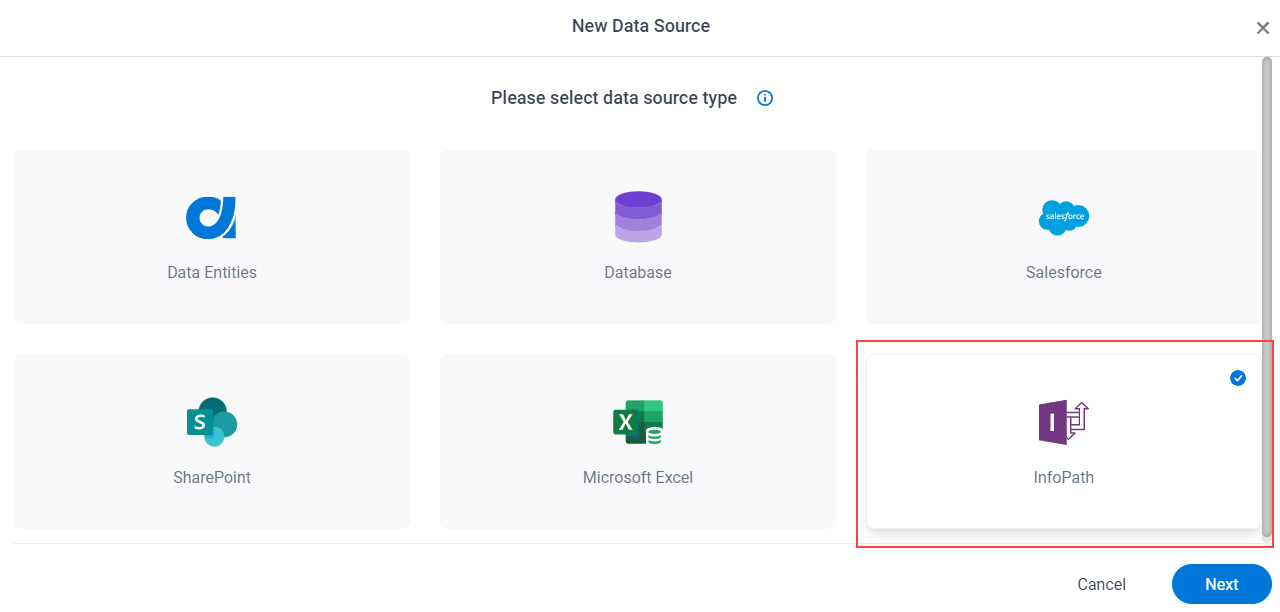Select the Microsoft Excel label

(638, 477)
